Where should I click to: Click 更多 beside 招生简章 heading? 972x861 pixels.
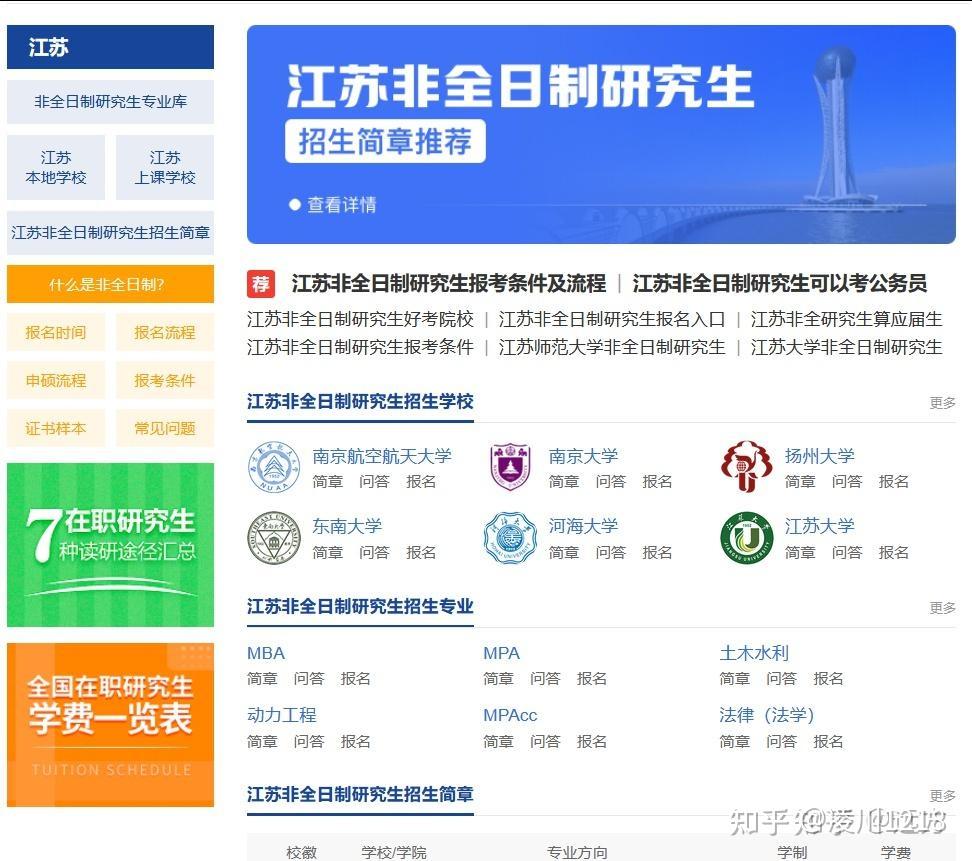[942, 796]
